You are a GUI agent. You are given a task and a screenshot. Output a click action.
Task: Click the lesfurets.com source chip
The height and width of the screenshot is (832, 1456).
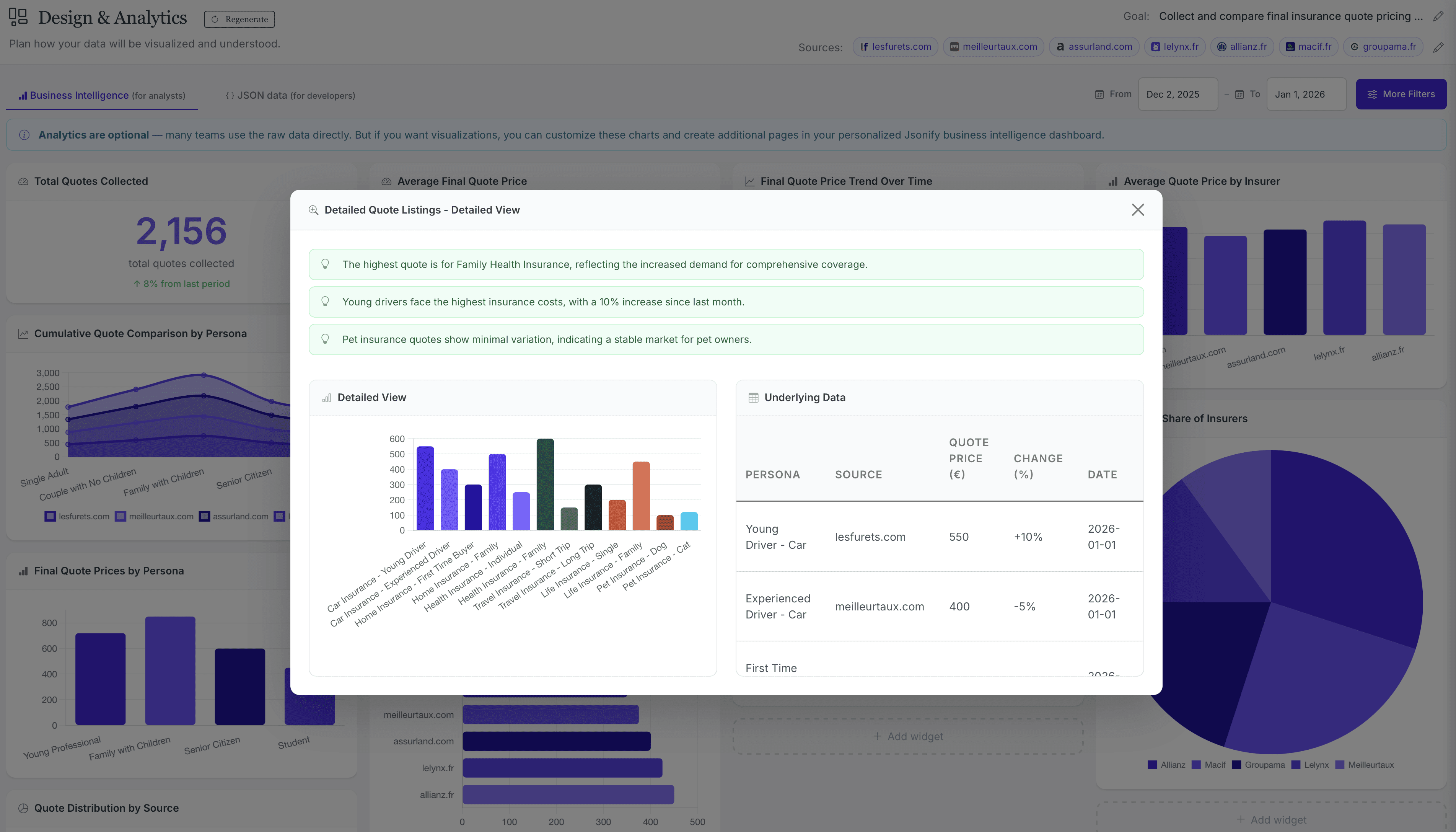click(895, 47)
